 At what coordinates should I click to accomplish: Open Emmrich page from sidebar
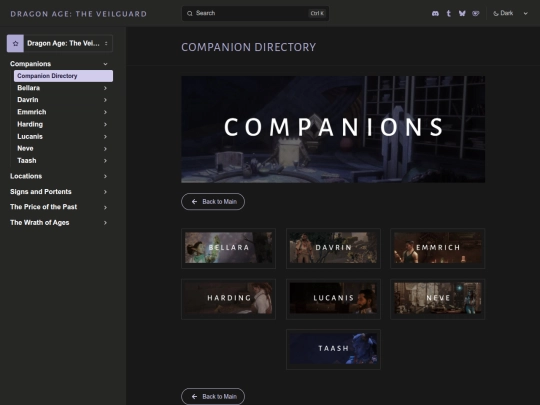32,112
